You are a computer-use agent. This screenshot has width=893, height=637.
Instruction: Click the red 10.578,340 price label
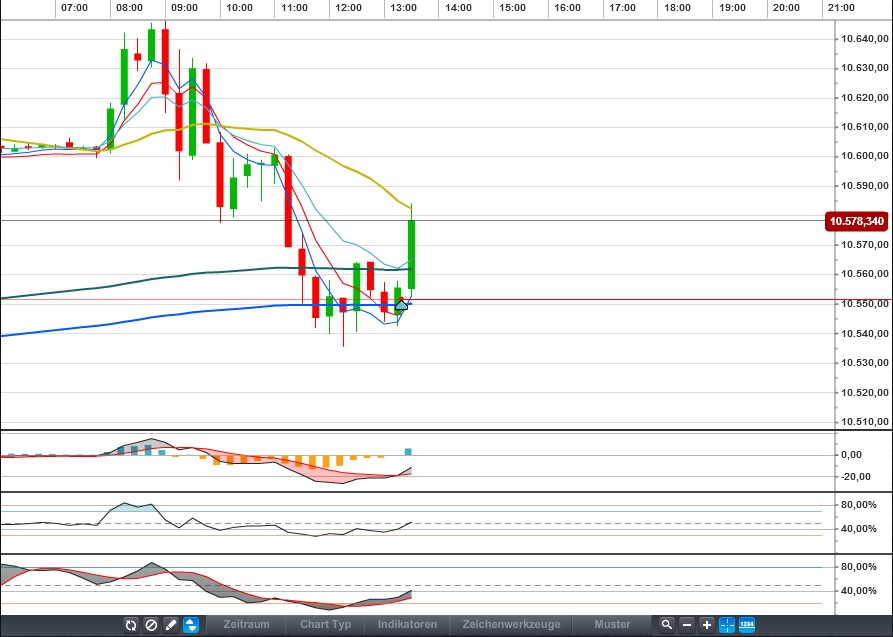[x=856, y=221]
